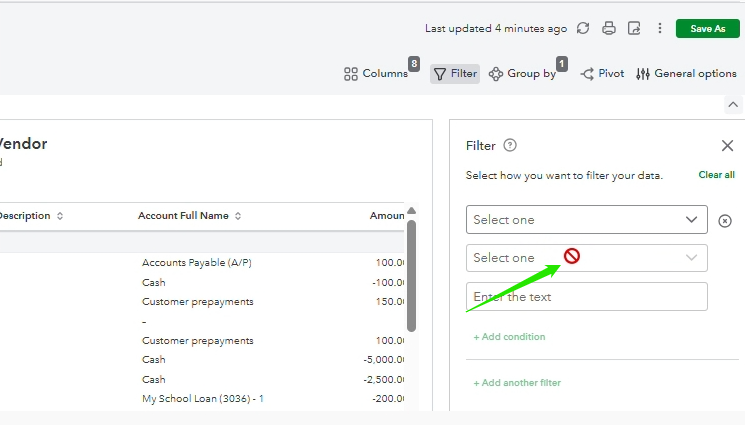Open the Filter help question mark
Image resolution: width=745 pixels, height=425 pixels.
[510, 146]
